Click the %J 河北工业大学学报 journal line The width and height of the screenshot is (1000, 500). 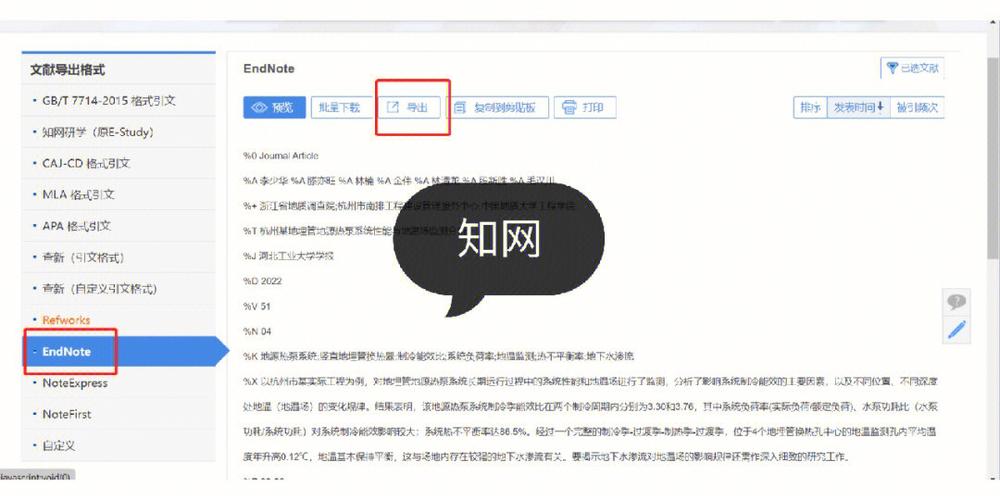coord(288,256)
